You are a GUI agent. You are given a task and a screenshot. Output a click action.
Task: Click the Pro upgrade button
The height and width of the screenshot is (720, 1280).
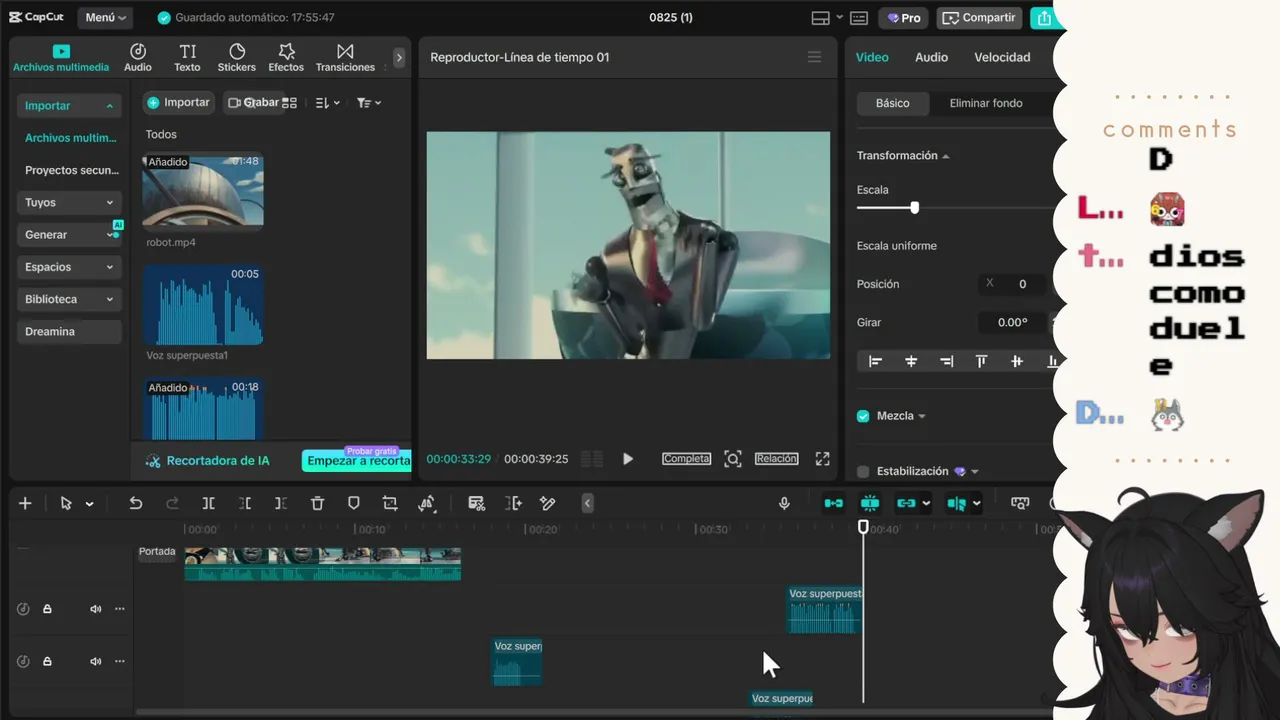pyautogui.click(x=904, y=18)
